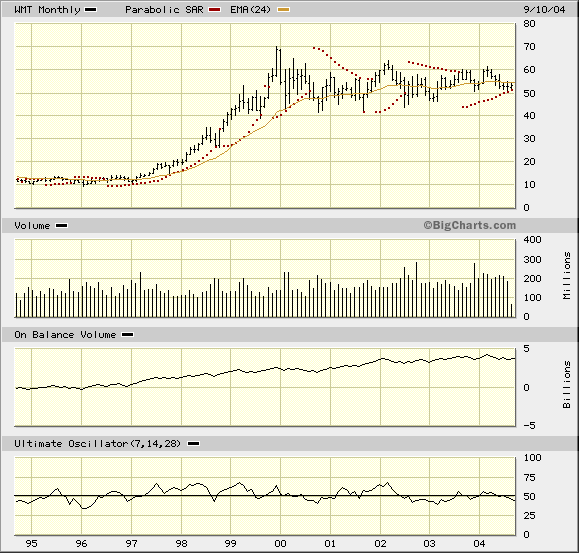This screenshot has width=579, height=553.
Task: Click the year label 99
Action: 230,544
